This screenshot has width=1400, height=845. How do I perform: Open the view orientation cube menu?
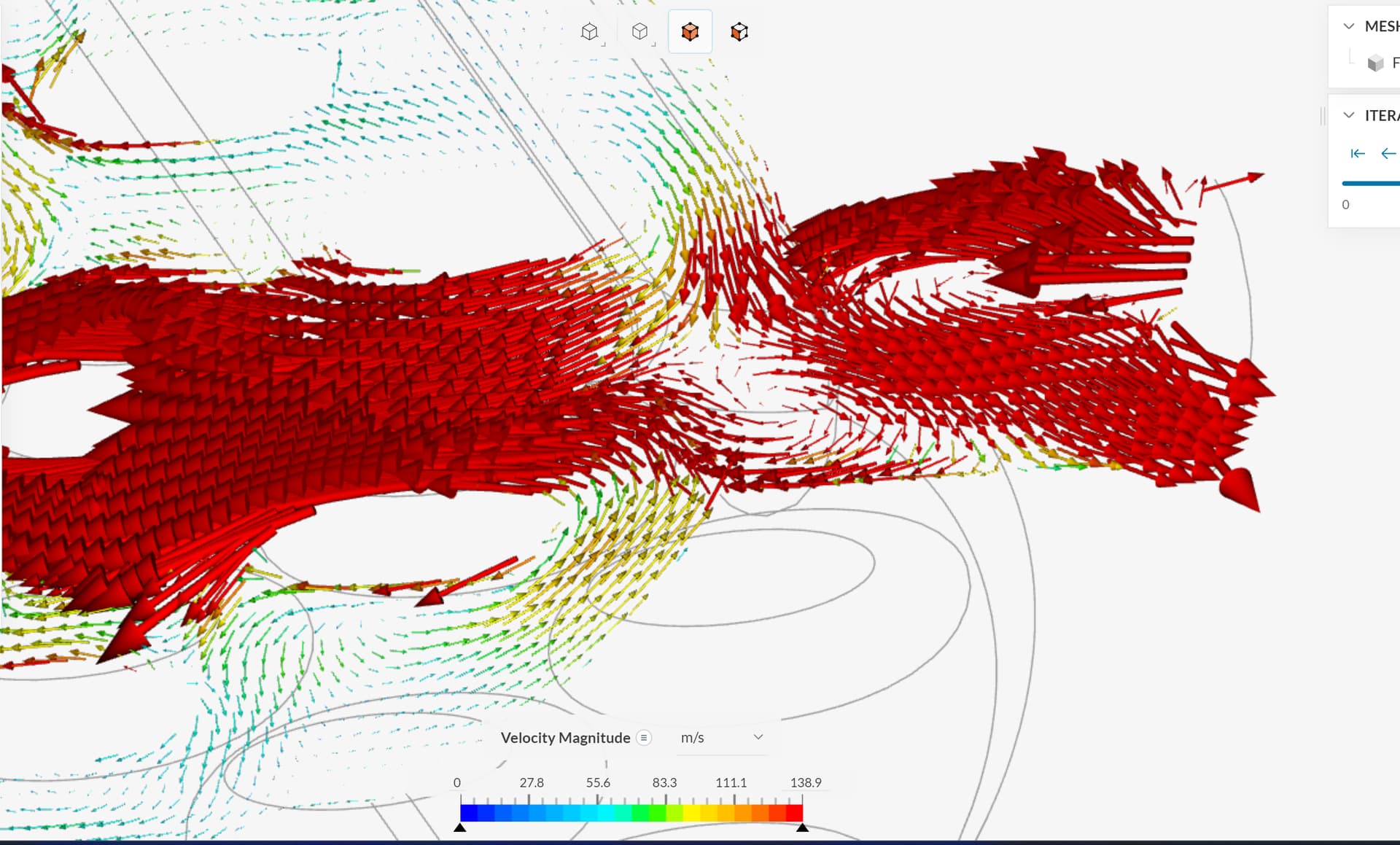pyautogui.click(x=590, y=32)
